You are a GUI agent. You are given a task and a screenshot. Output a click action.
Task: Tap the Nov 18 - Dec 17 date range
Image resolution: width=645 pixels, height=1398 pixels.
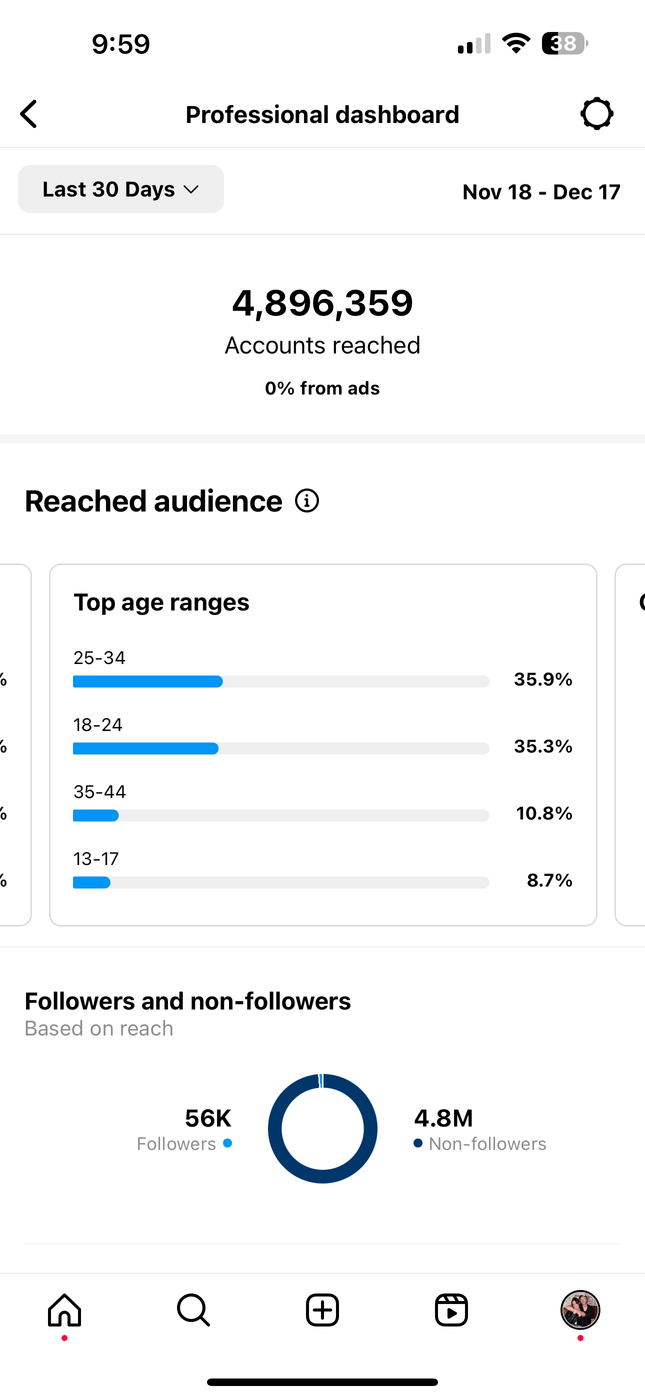541,192
